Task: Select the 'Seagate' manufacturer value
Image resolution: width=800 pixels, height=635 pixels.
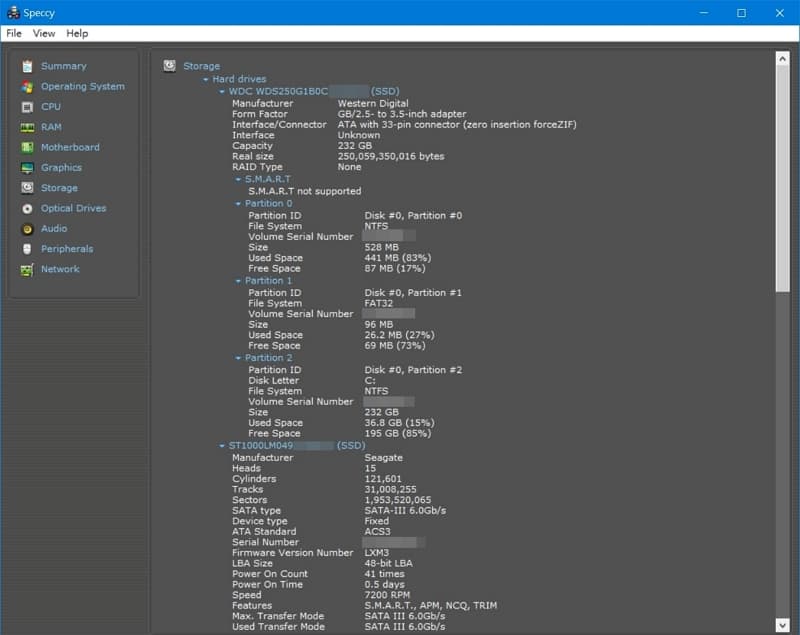Action: click(384, 458)
